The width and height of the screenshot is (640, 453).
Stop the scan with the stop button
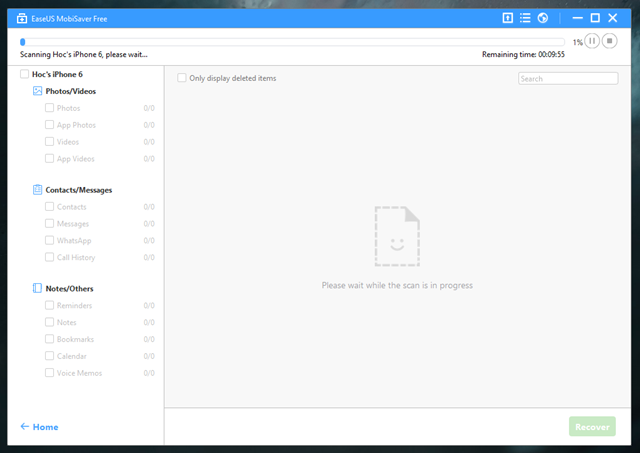click(609, 41)
